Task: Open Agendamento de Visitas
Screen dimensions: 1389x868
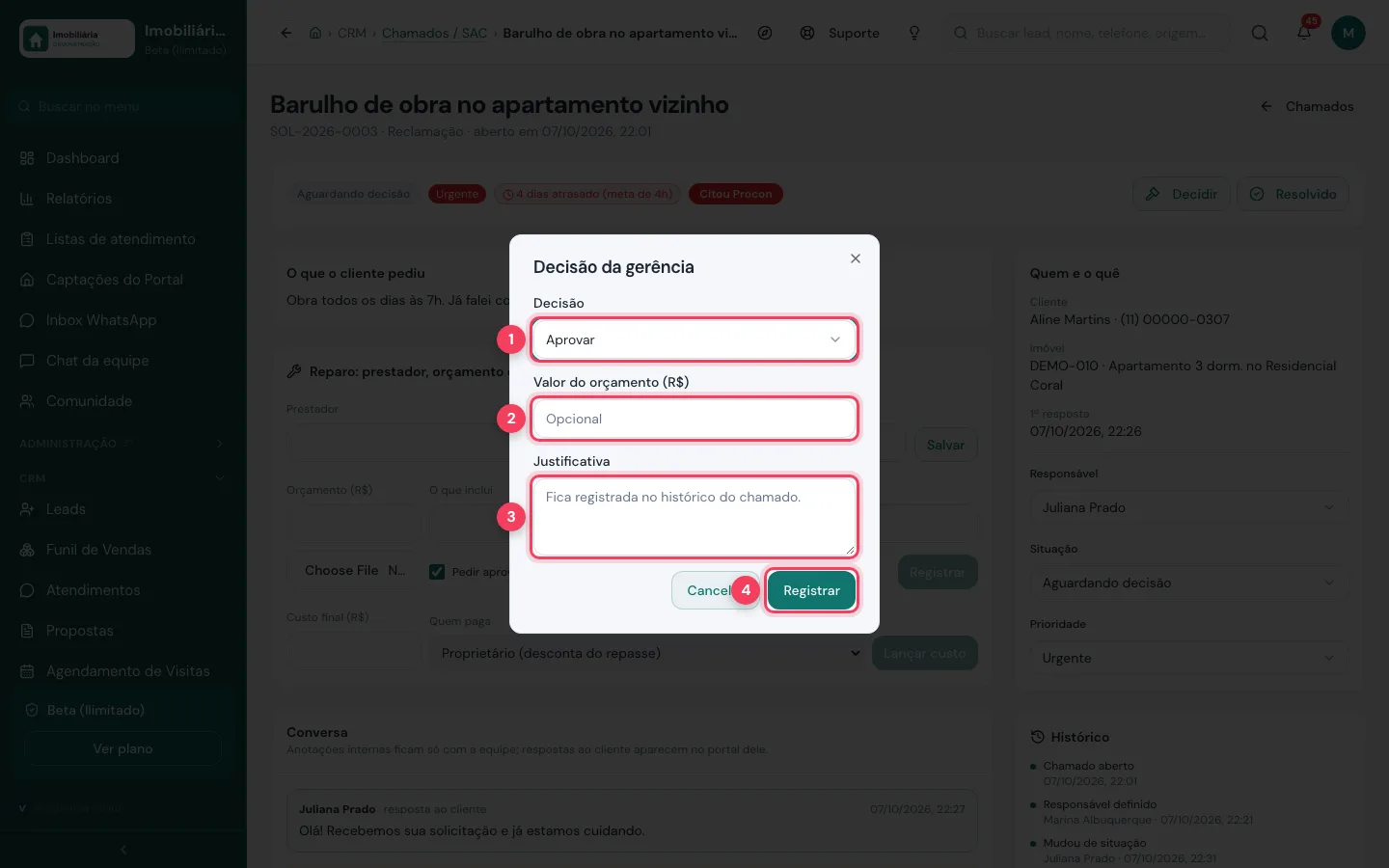Action: click(x=123, y=671)
